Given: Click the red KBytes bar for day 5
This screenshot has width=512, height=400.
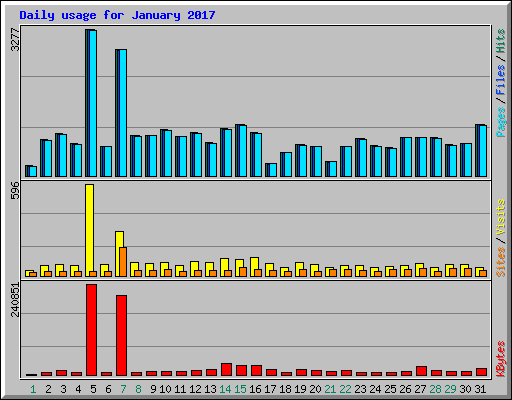Looking at the screenshot, I should [91, 330].
